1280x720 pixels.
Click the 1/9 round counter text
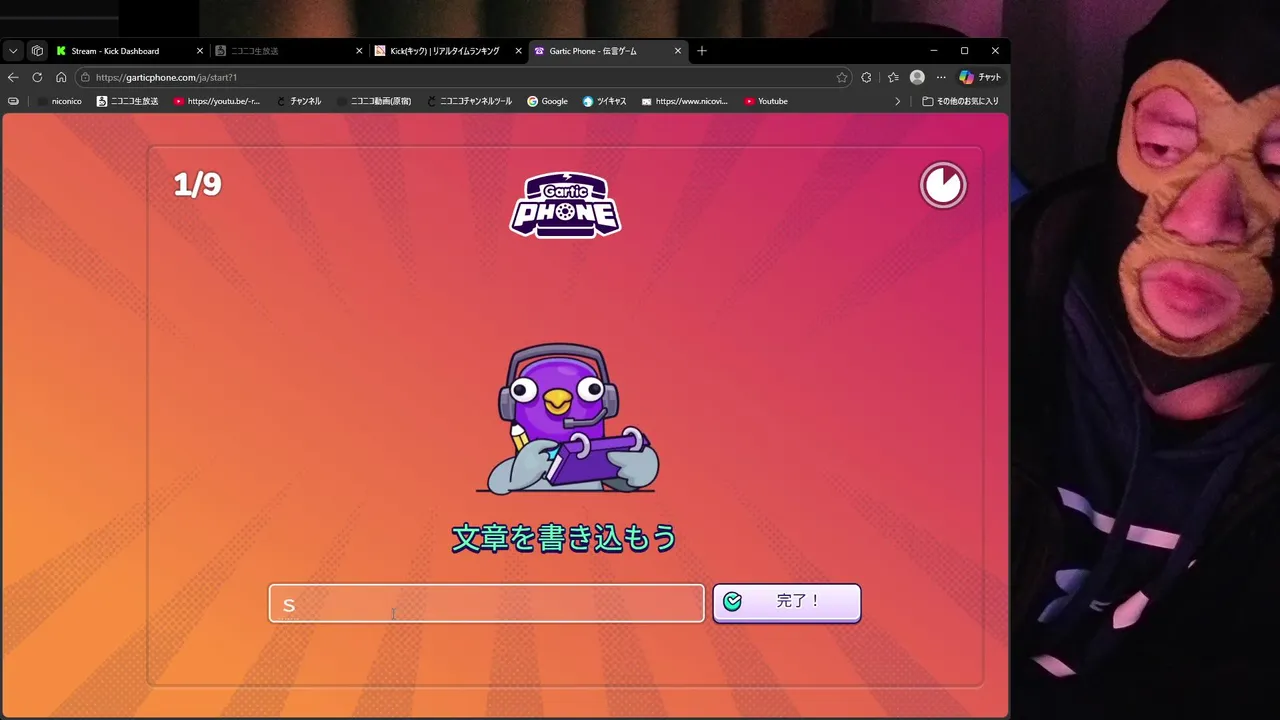coord(197,184)
